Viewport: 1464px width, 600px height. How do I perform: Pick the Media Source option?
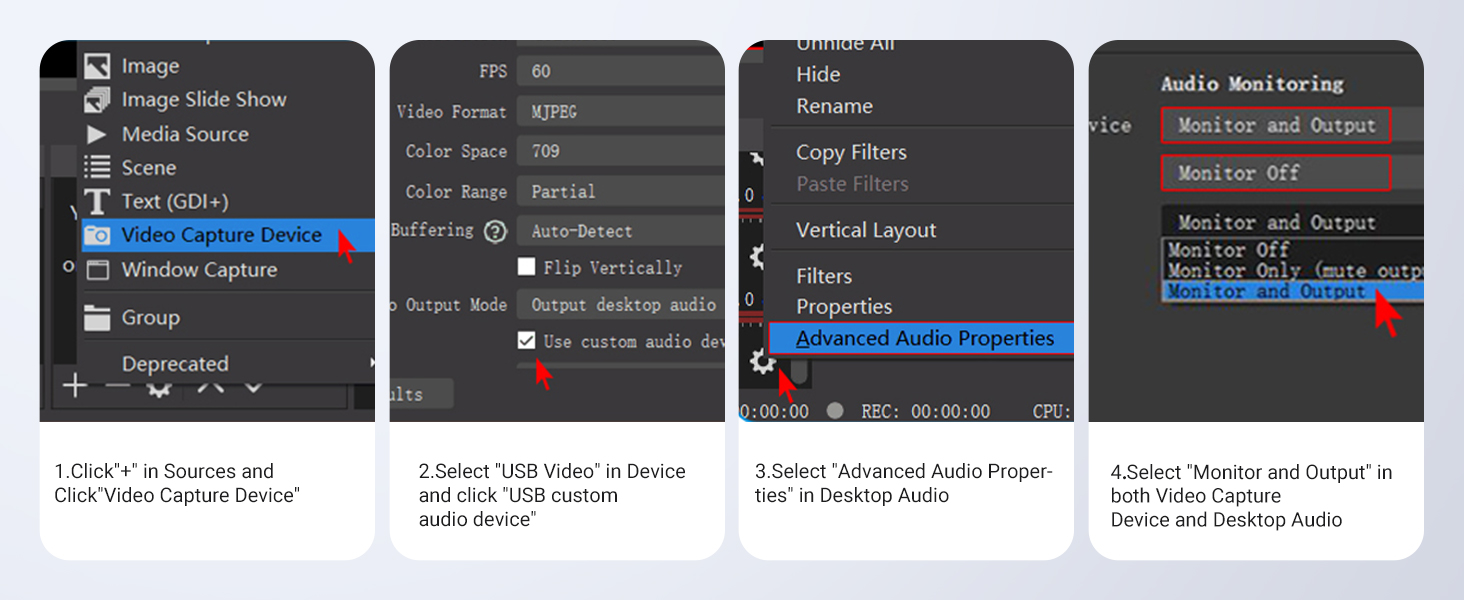tap(185, 133)
